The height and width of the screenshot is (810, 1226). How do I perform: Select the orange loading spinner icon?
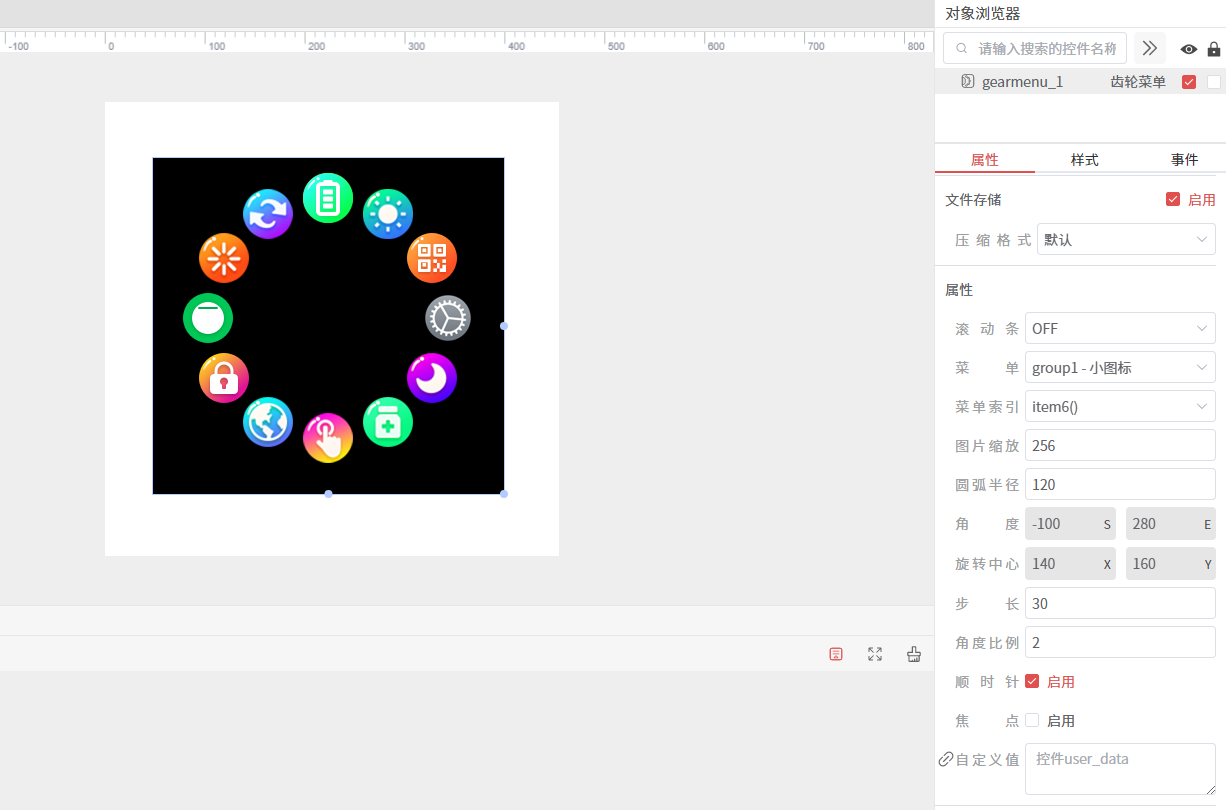tap(224, 258)
